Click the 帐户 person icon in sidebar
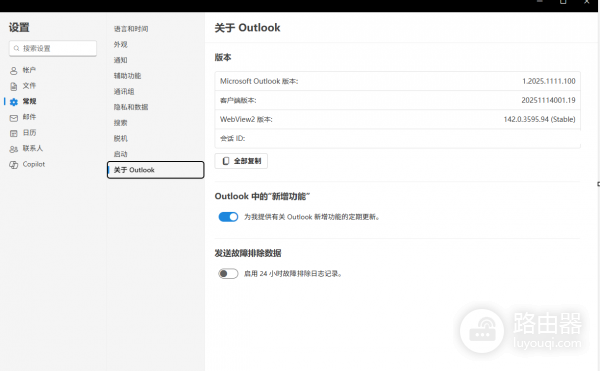Image resolution: width=600 pixels, height=371 pixels. click(x=14, y=71)
